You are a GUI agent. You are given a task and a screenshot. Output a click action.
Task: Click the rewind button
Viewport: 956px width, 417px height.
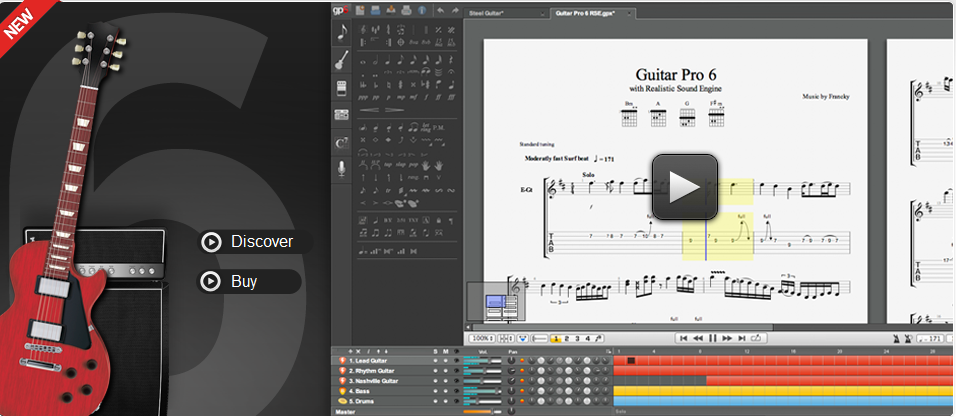click(x=698, y=338)
